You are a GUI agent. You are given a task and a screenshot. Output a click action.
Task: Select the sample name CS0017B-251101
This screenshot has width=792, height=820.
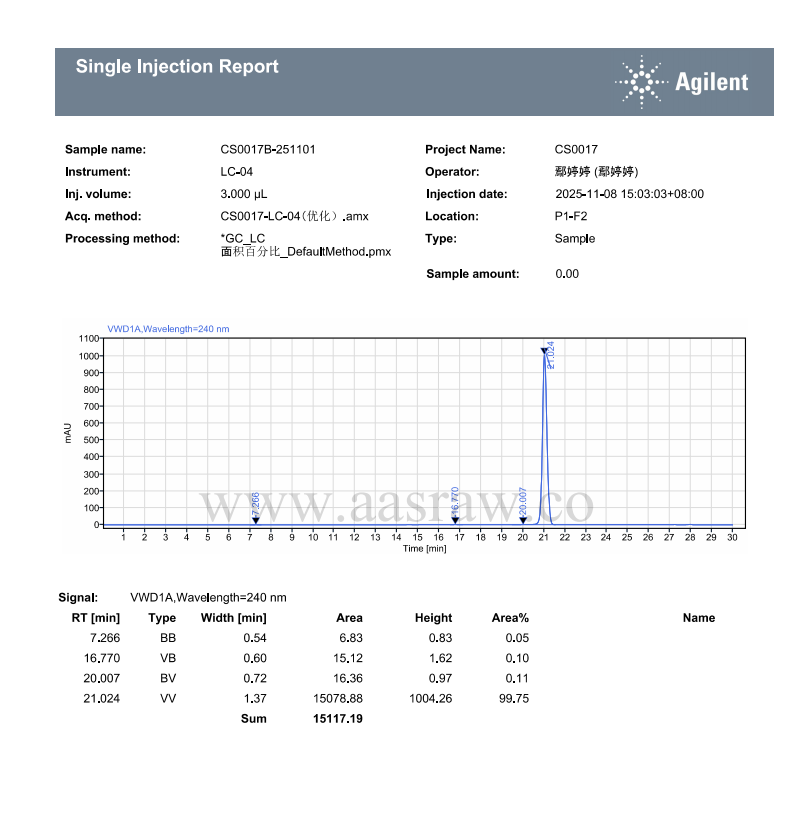tap(268, 150)
